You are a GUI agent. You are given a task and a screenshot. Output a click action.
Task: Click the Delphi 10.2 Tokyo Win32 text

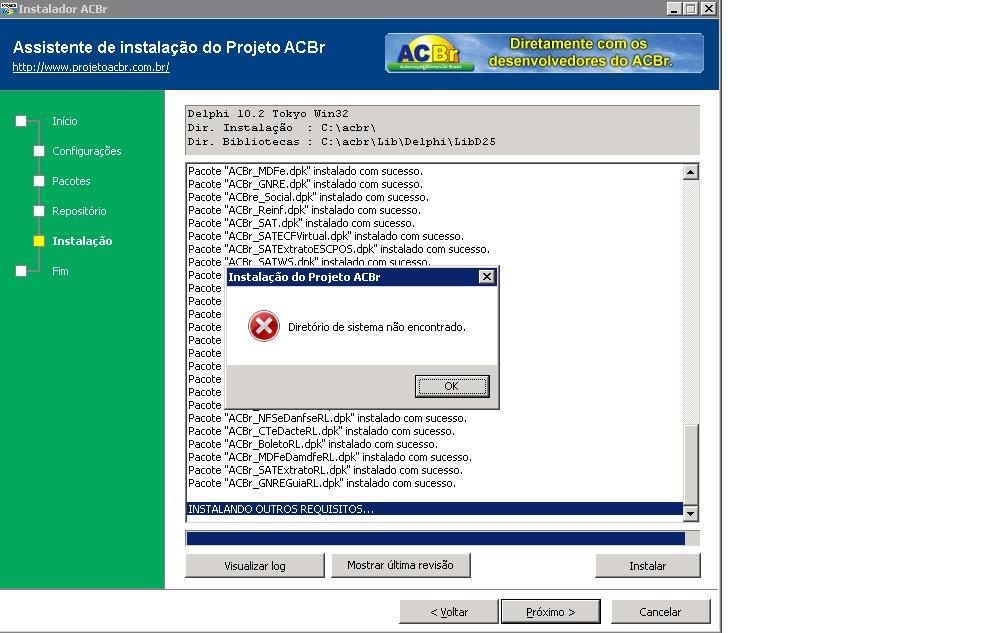point(268,114)
